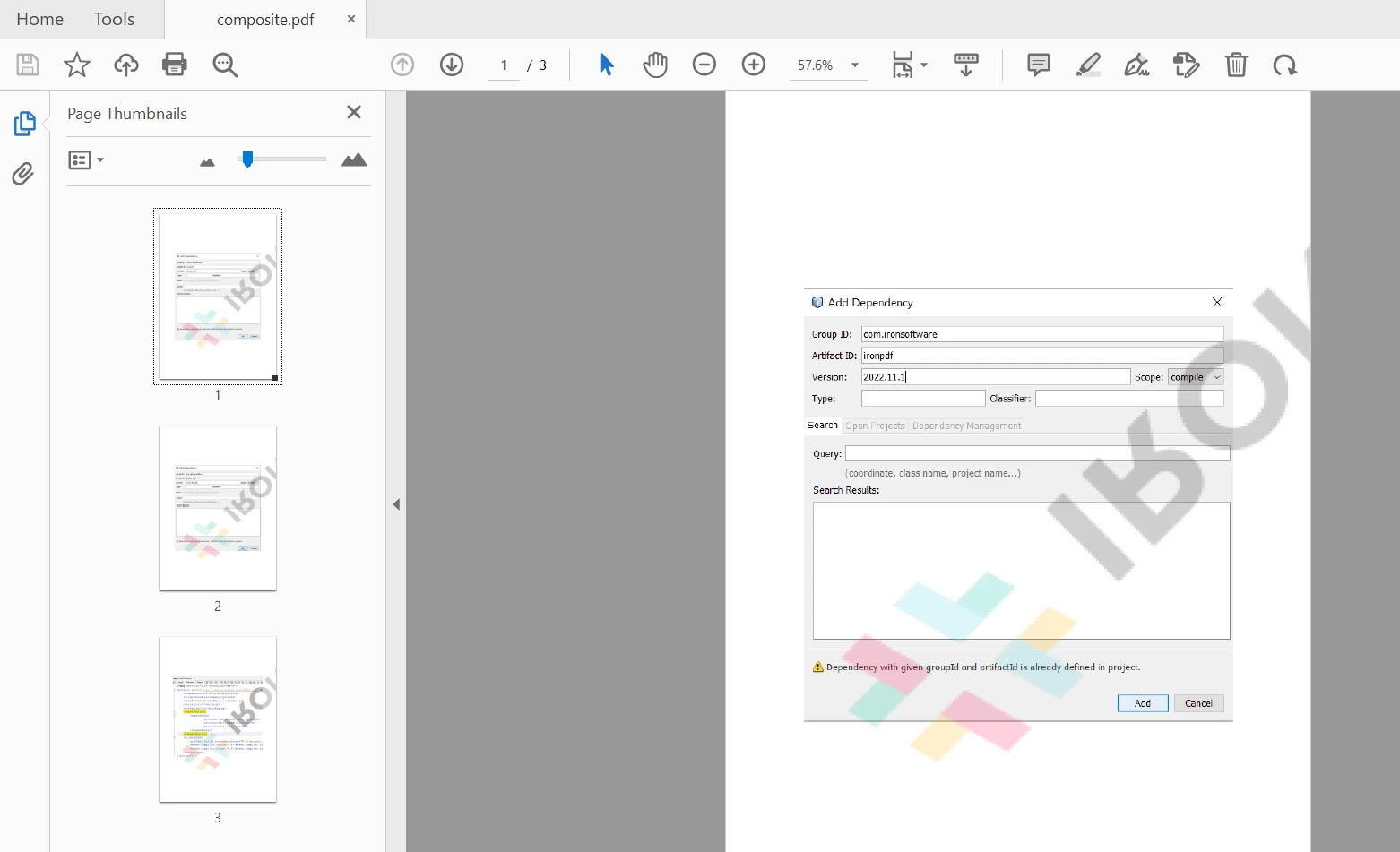Click the current page number field
The image size is (1400, 852).
tap(504, 65)
